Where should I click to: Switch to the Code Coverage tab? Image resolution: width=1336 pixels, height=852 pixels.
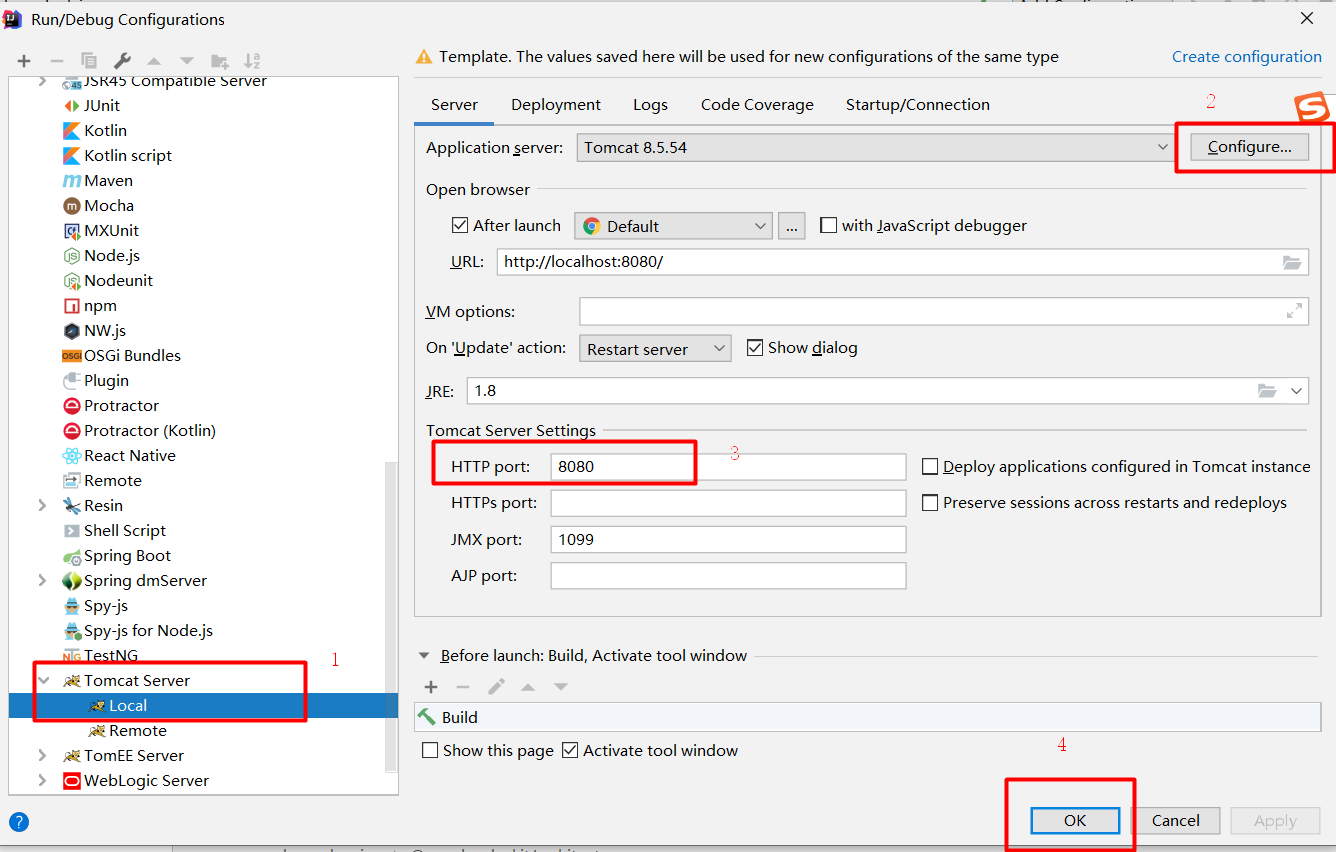tap(757, 104)
